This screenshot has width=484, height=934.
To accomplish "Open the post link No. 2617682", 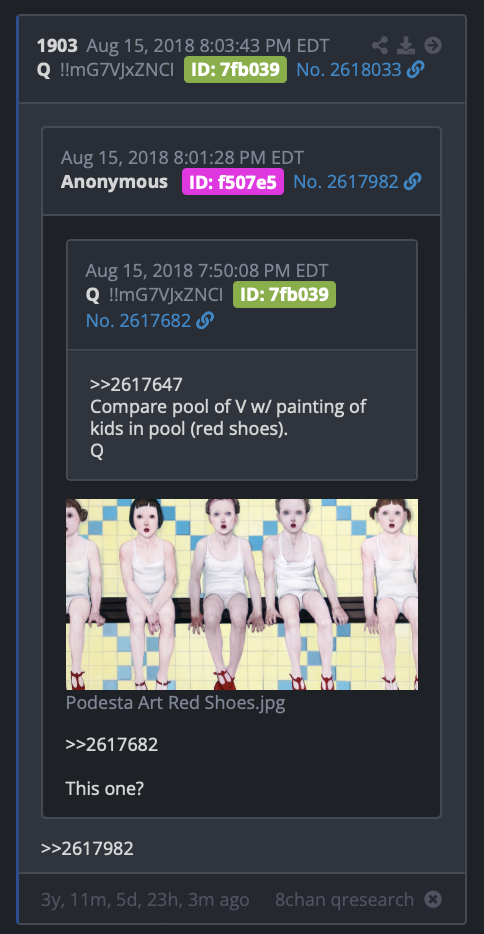I will [139, 320].
